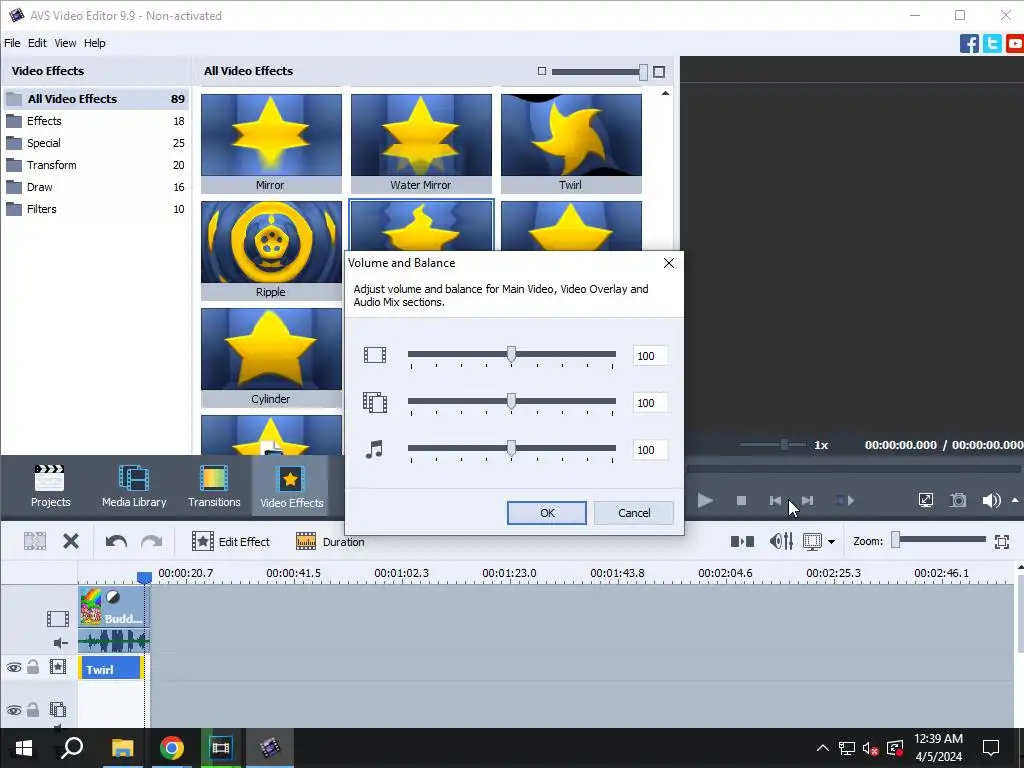
Task: Click the preview display mode monitor icon
Action: (x=812, y=541)
